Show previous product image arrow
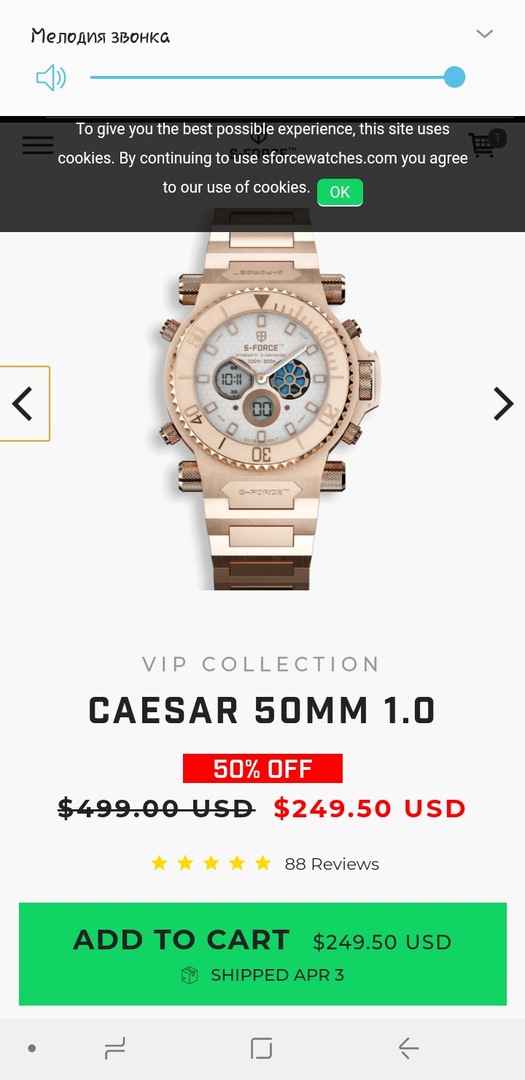525x1080 pixels. point(24,404)
